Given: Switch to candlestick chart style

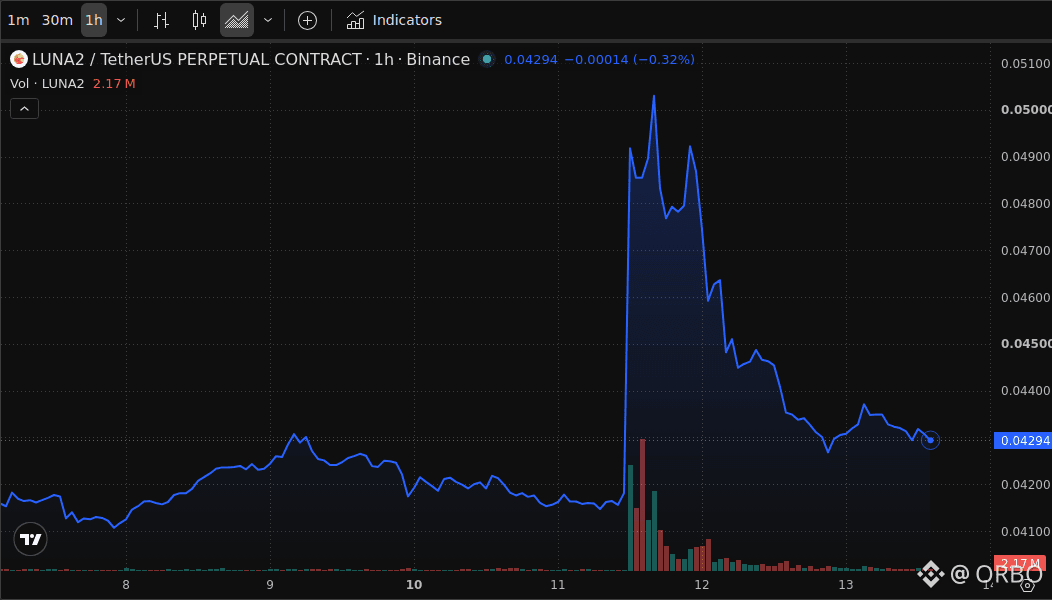Looking at the screenshot, I should [x=199, y=20].
